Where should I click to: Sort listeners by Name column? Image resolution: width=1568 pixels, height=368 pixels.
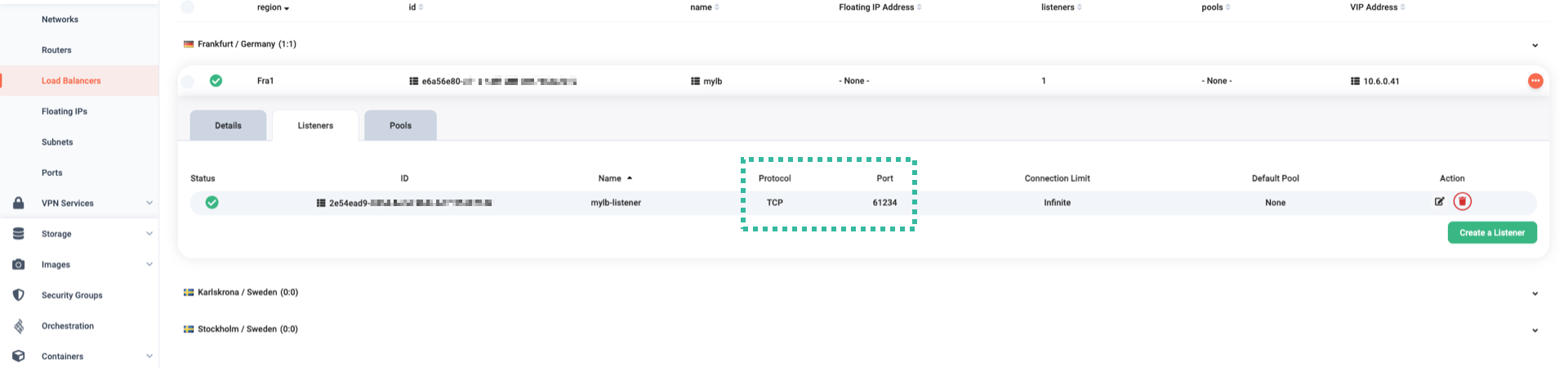pos(615,178)
